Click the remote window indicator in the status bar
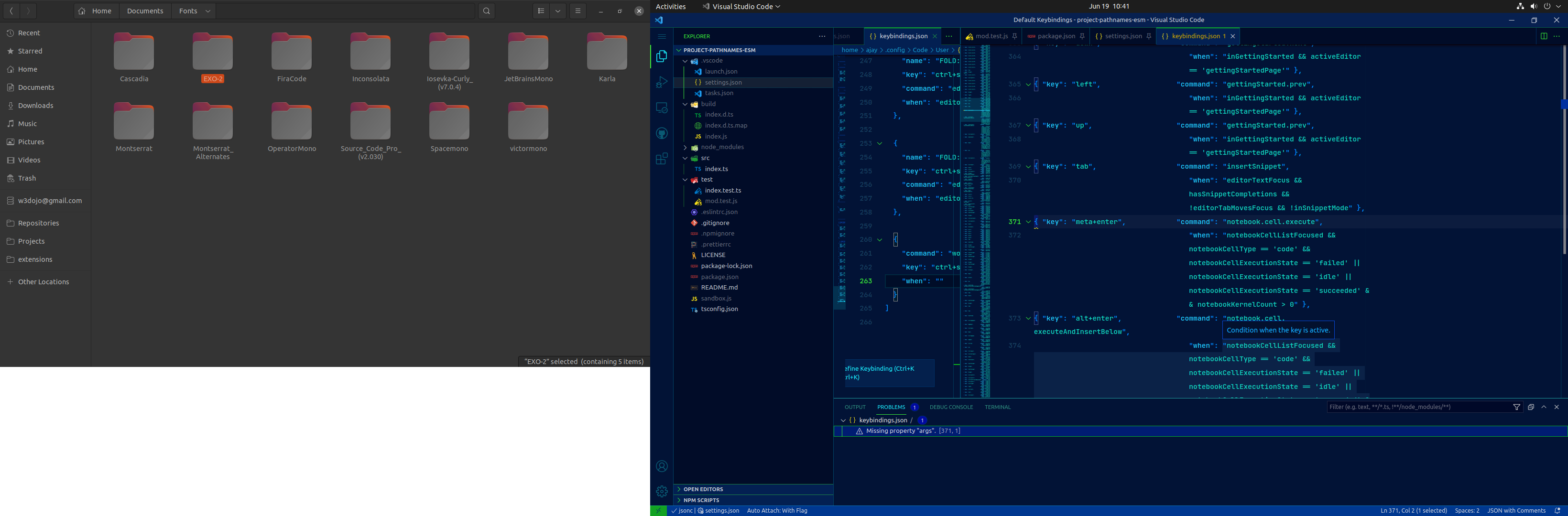 (x=658, y=511)
